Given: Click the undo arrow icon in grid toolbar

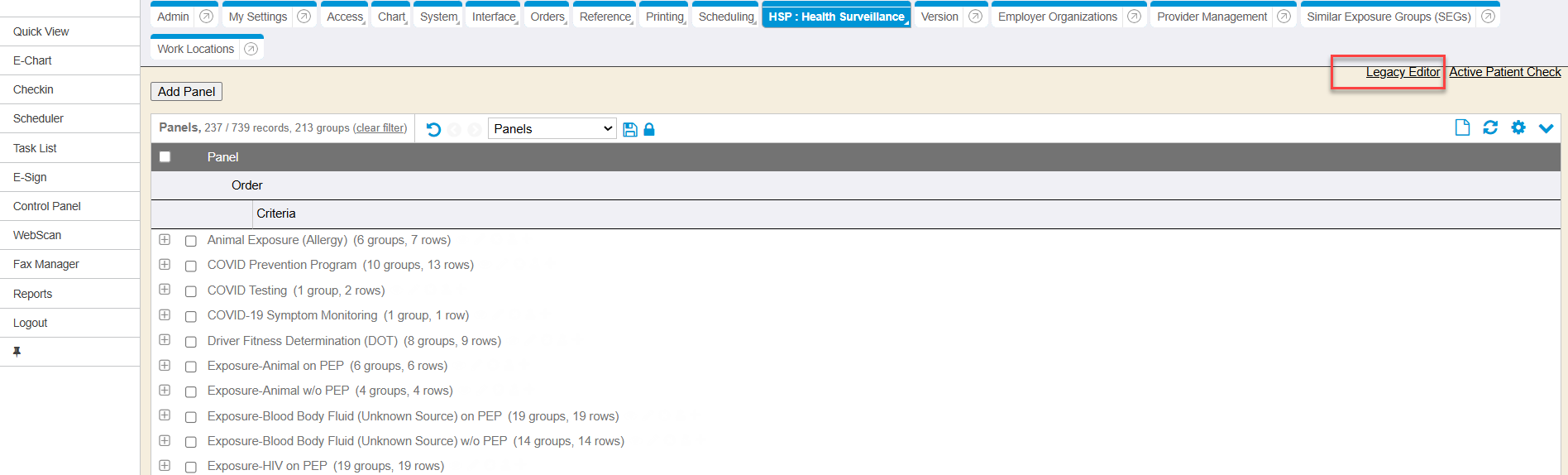Looking at the screenshot, I should coord(433,129).
